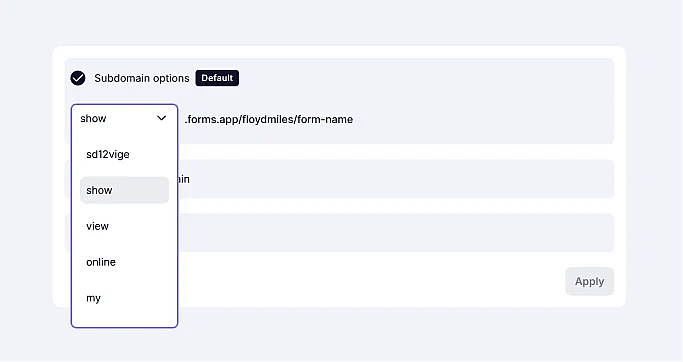
Task: Click the Default badge
Action: 217,78
